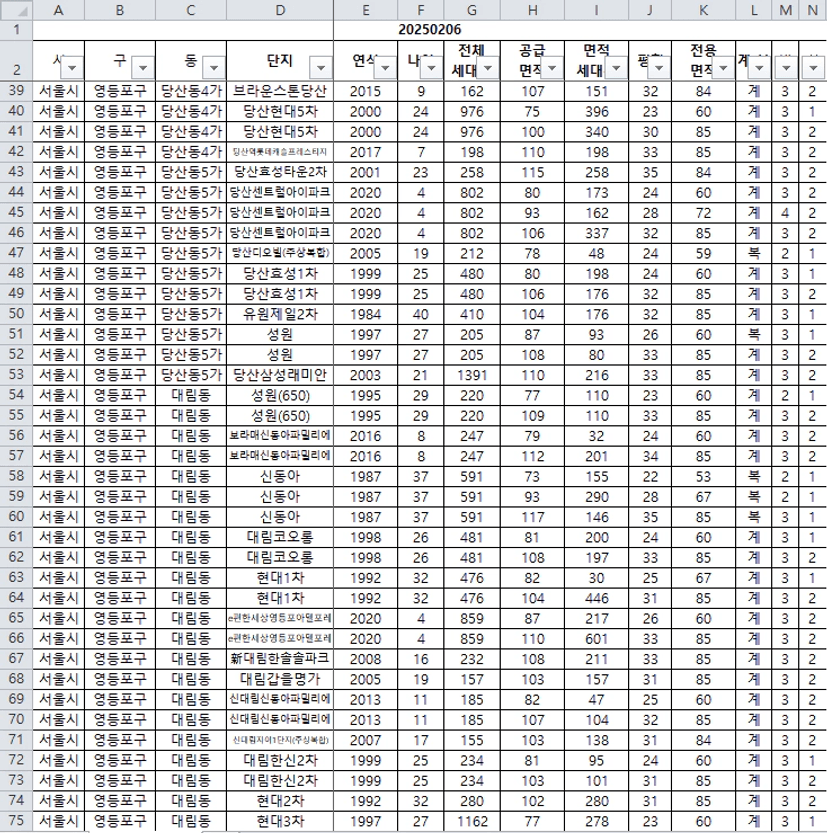Click the year cell 2001
The height and width of the screenshot is (833, 827).
(x=365, y=172)
